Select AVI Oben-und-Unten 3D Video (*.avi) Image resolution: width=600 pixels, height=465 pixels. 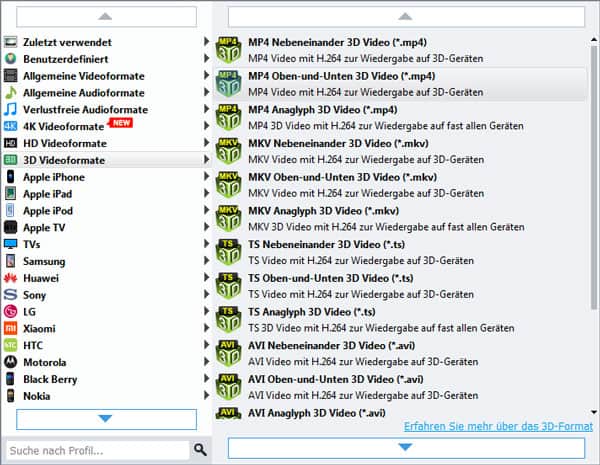[400, 387]
